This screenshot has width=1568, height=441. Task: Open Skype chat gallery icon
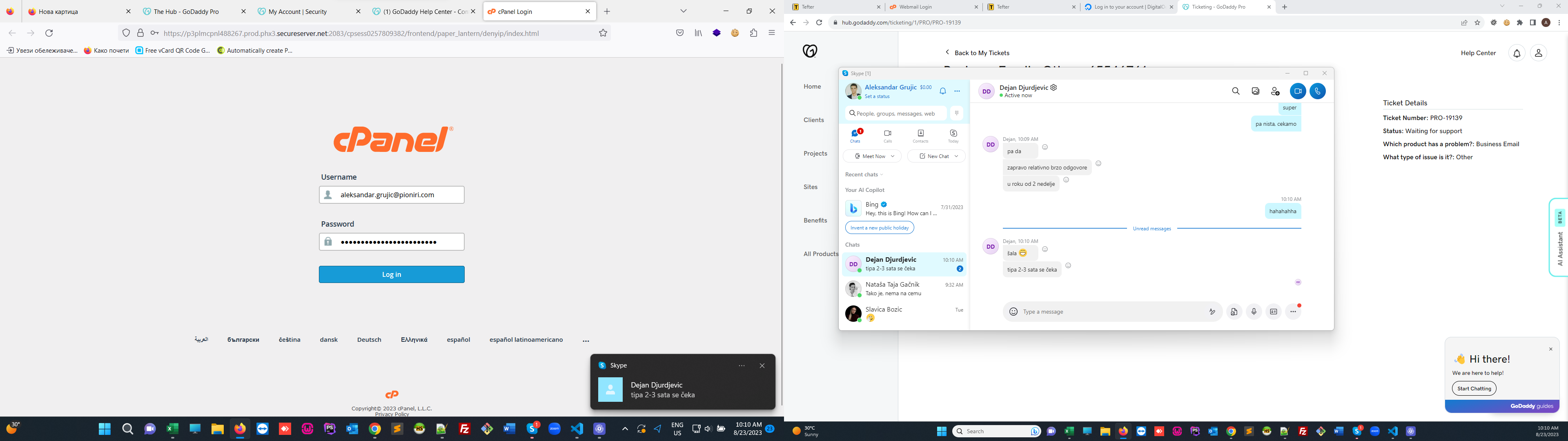[1255, 91]
